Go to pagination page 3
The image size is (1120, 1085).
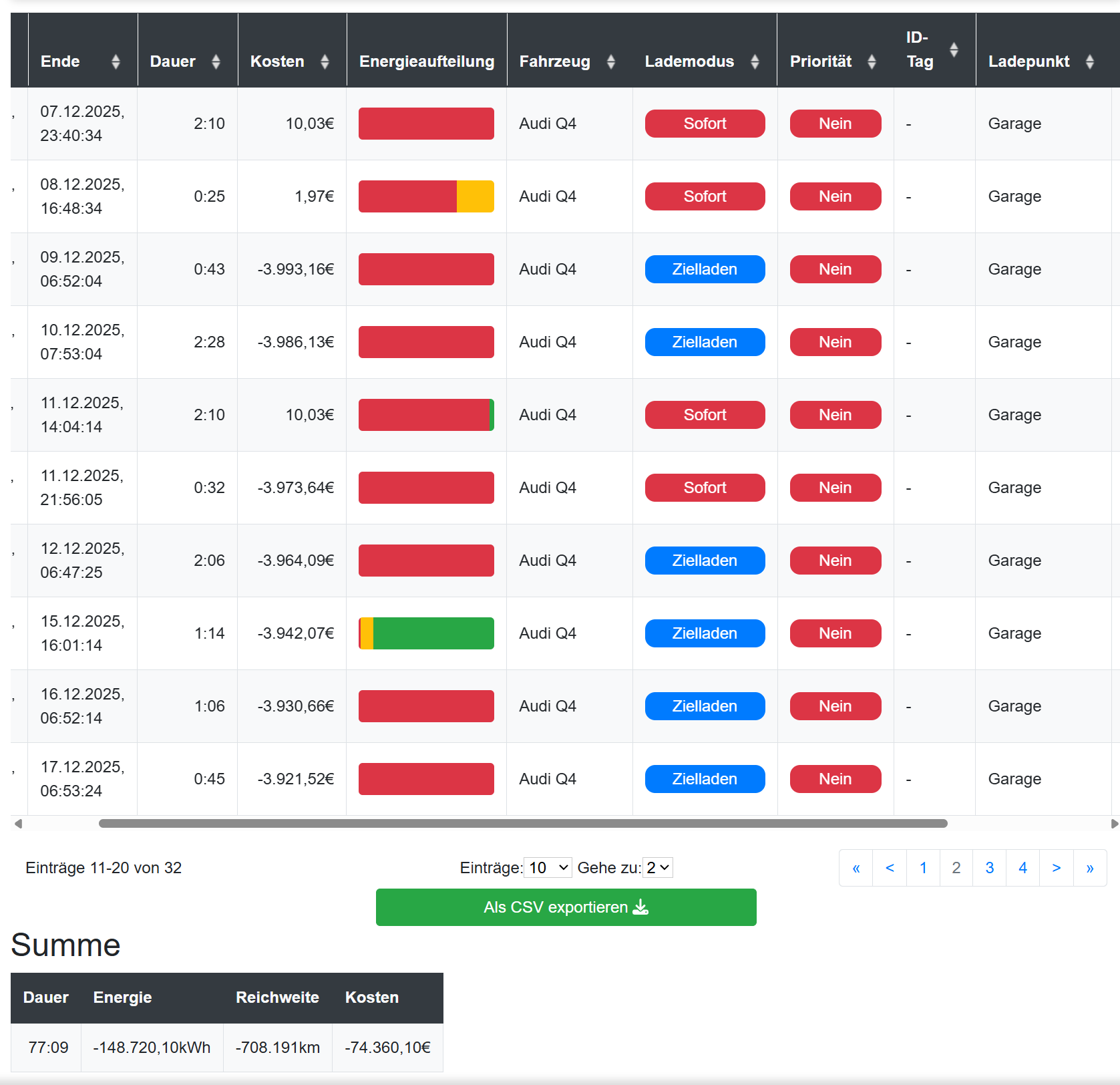click(989, 868)
